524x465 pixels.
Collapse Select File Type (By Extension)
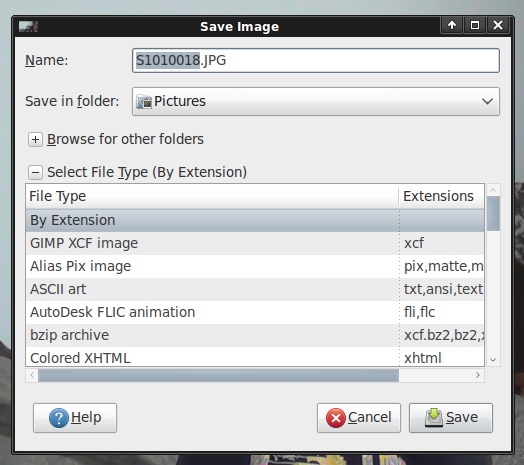coord(35,172)
